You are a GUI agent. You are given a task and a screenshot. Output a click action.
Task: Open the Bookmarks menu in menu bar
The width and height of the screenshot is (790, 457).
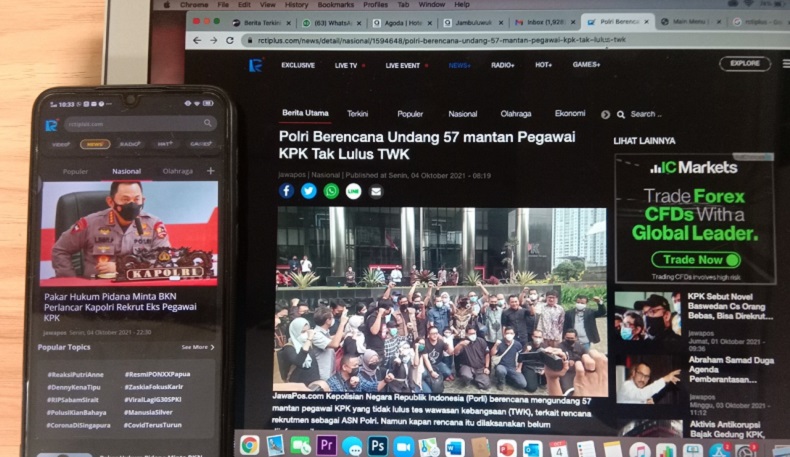336,5
